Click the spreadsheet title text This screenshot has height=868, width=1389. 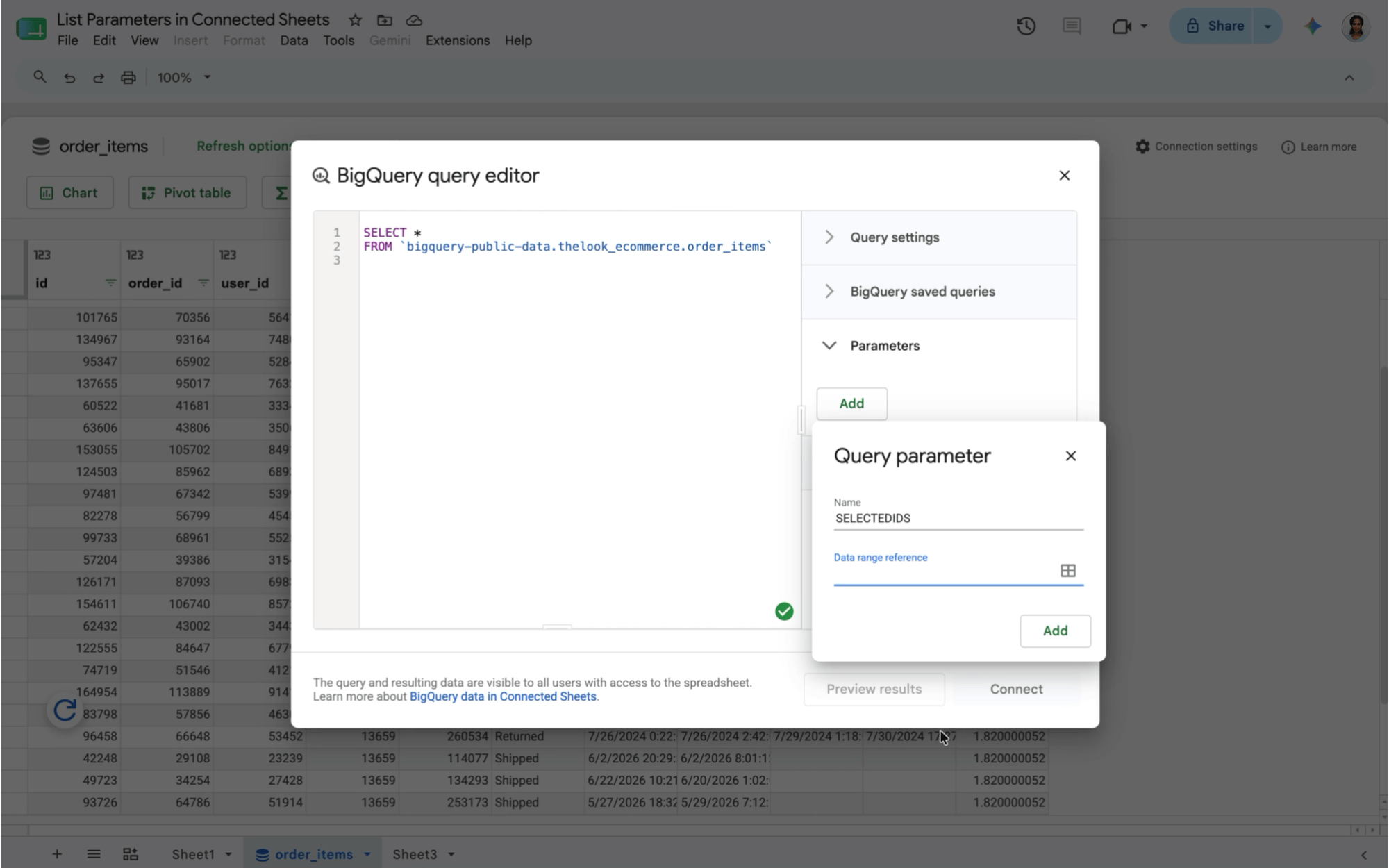pos(193,19)
